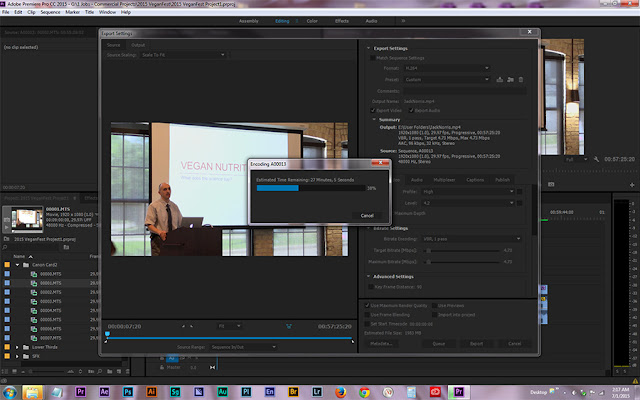Open Prelude from the taskbar
Screen dimensions: 640x400
pos(246,392)
